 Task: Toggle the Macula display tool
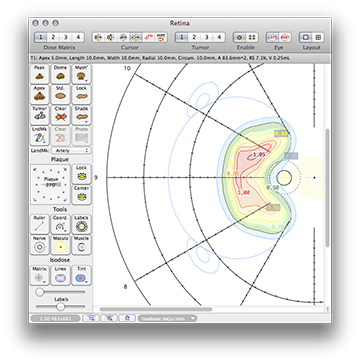[x=60, y=244]
